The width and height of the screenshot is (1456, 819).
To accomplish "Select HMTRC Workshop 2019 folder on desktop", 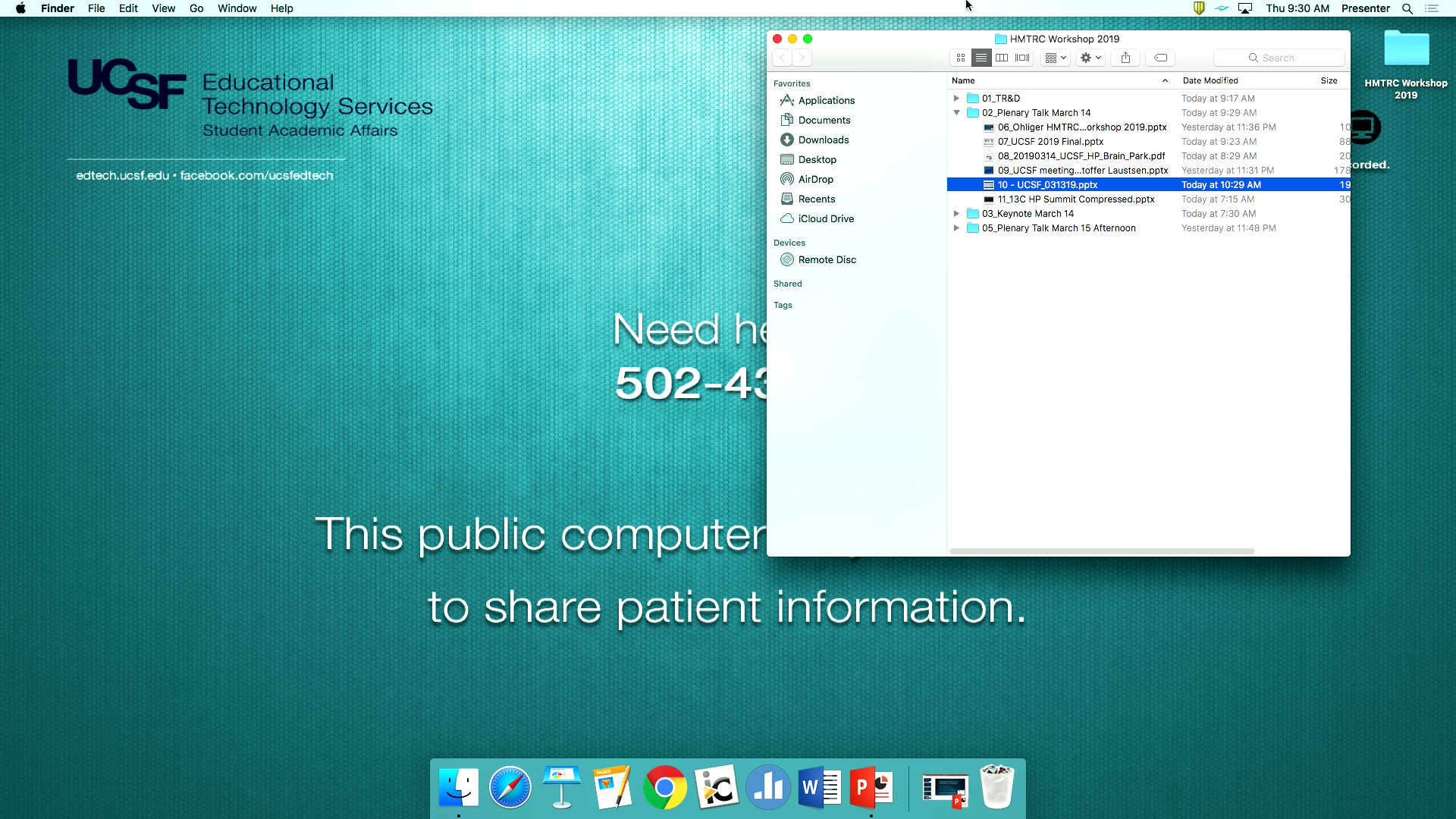I will pyautogui.click(x=1406, y=64).
